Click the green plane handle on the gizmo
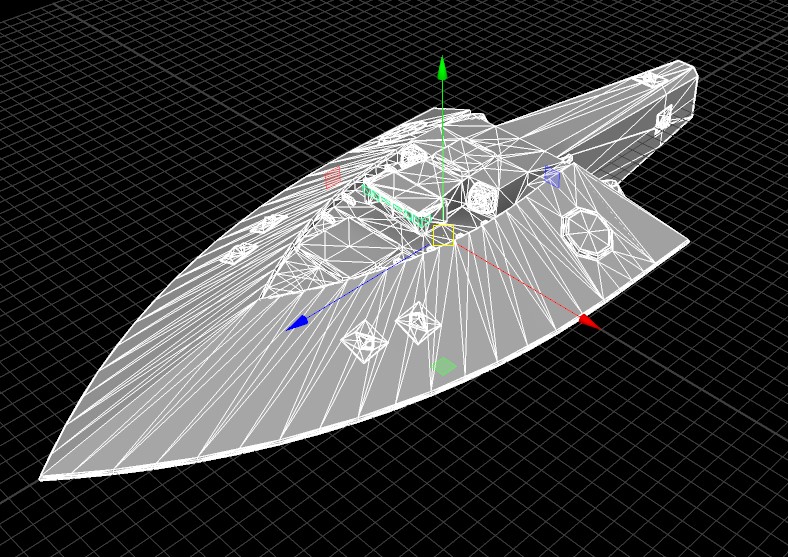This screenshot has height=557, width=788. (x=444, y=366)
